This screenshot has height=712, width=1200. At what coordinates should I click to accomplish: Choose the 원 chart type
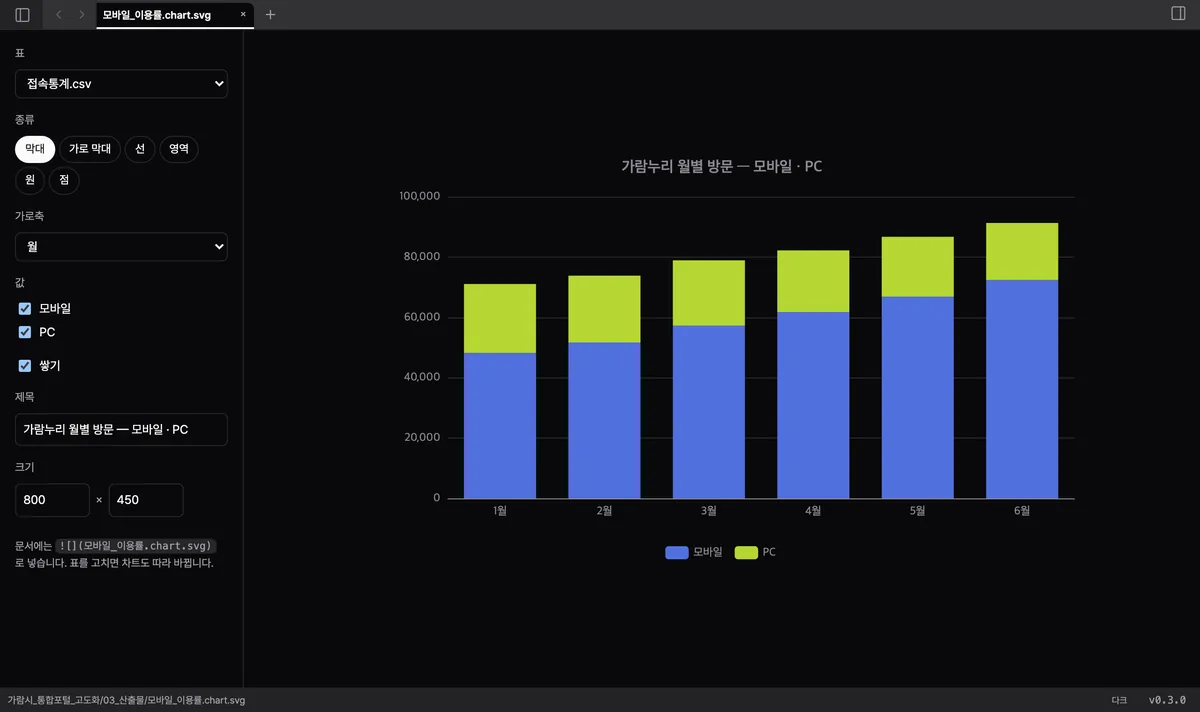point(30,180)
